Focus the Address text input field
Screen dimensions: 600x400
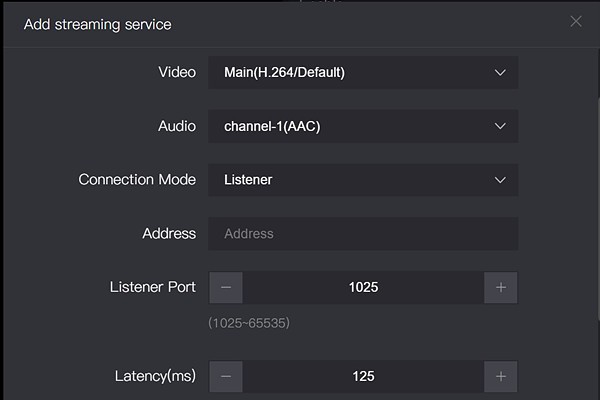(362, 234)
